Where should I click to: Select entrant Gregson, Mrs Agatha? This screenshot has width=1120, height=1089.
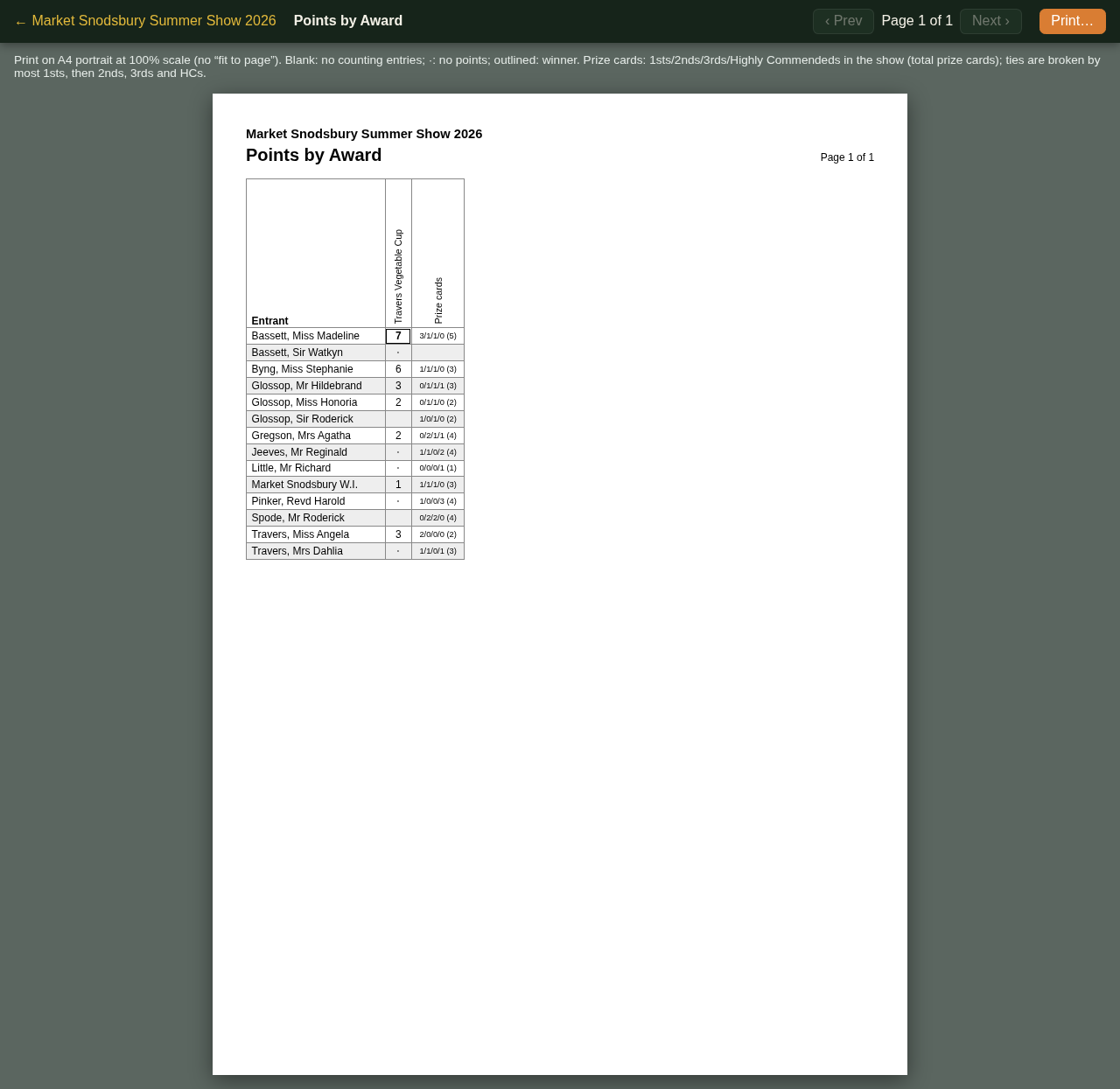[316, 436]
